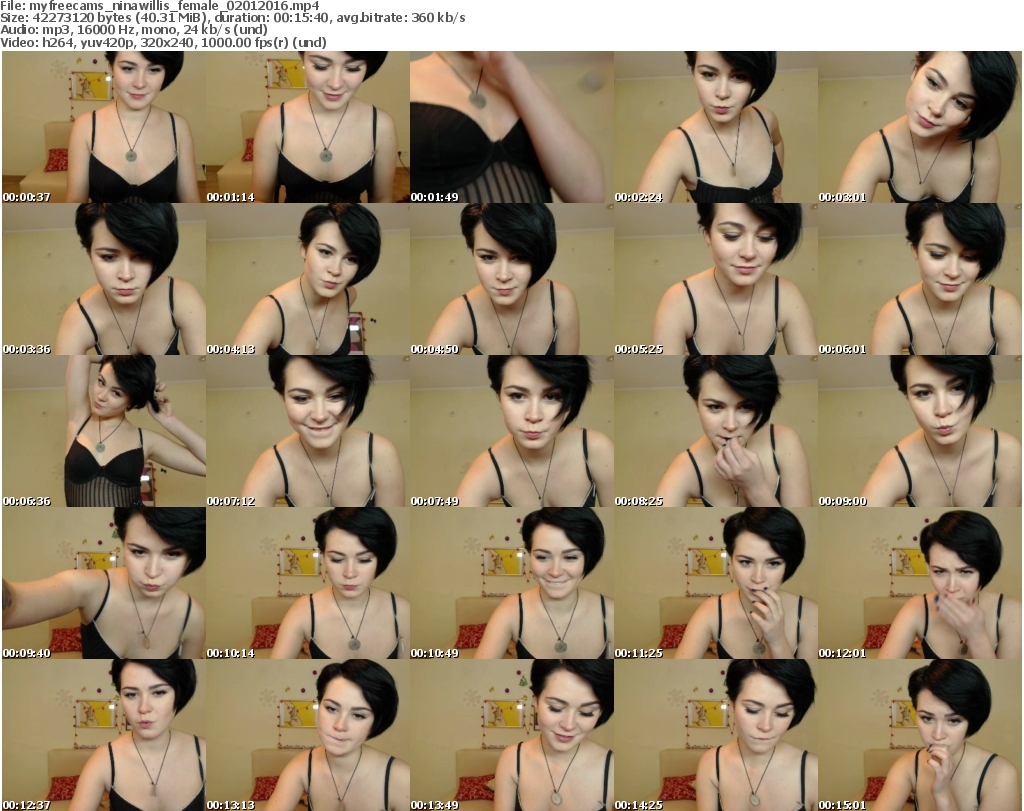
Task: Open the thumbnail labeled 00:10:14
Action: [308, 584]
